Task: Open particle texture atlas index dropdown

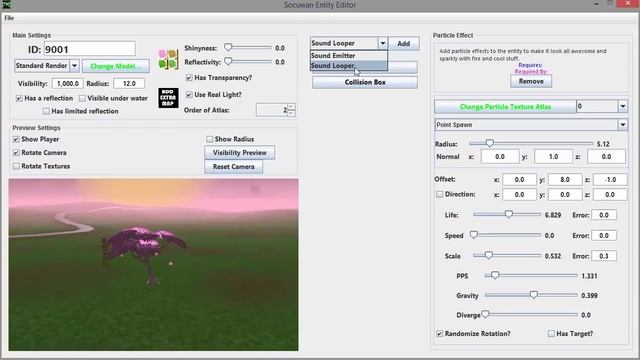Action: pos(622,107)
